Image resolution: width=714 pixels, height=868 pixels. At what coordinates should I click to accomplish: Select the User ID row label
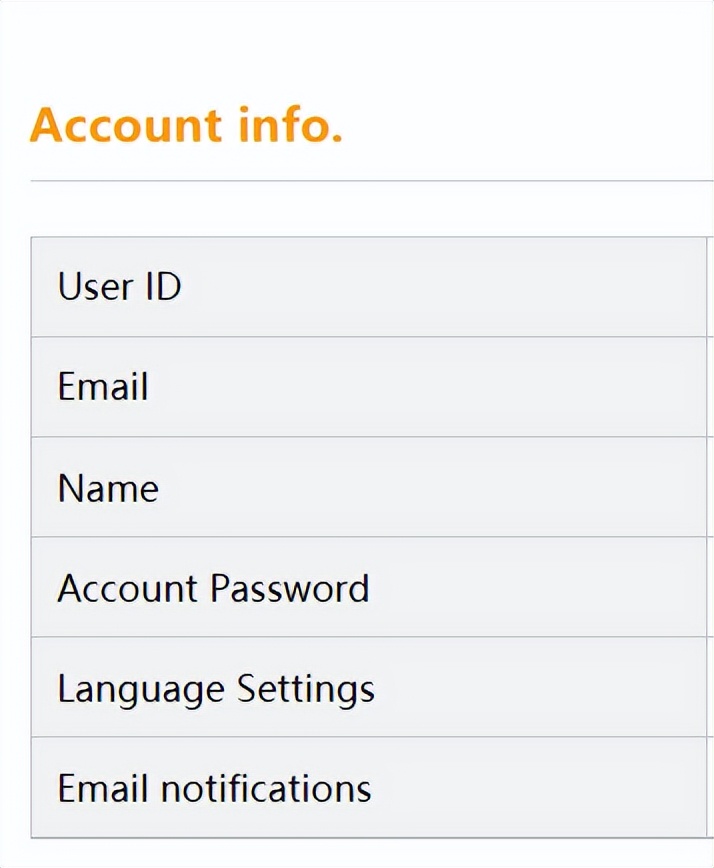click(x=119, y=287)
